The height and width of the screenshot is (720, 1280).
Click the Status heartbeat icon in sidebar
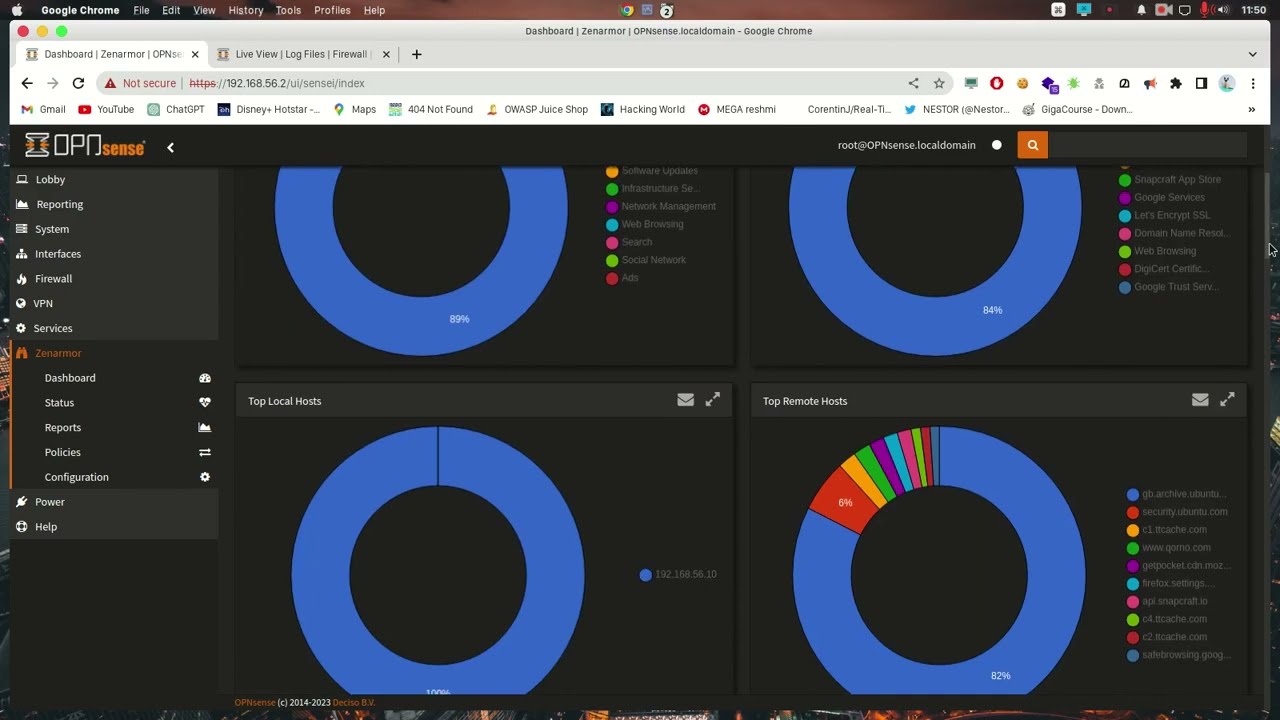tap(205, 403)
